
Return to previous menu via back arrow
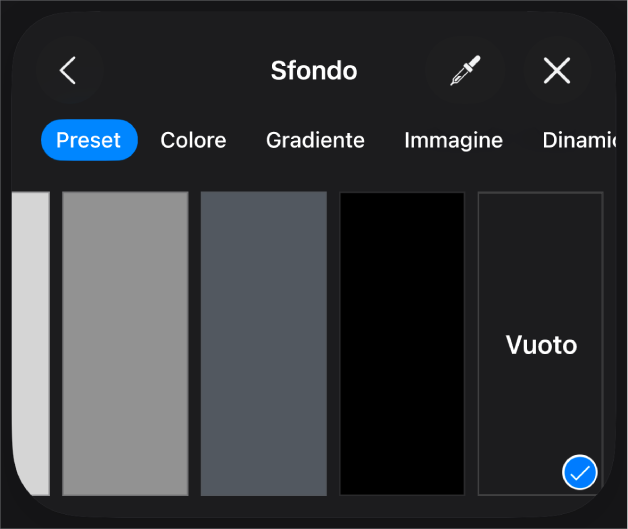pos(68,70)
